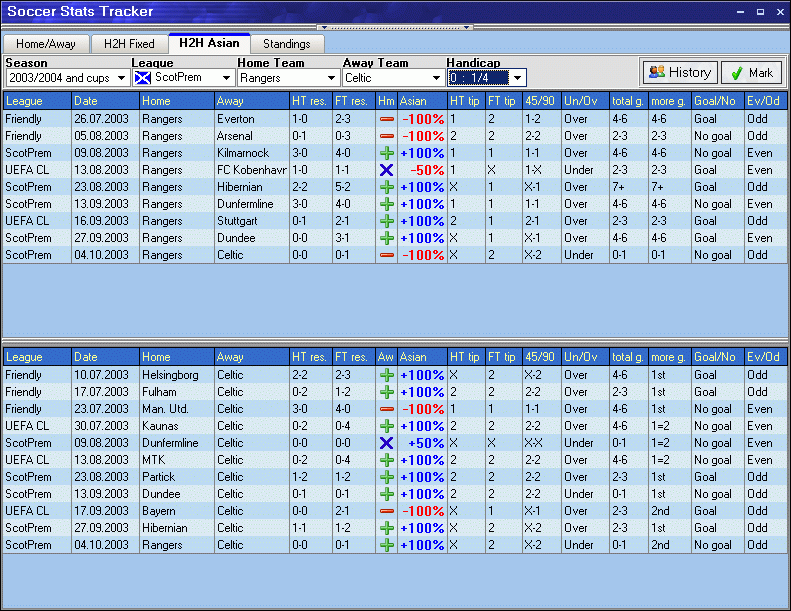
Task: Select the H2H Fixed tab
Action: tap(128, 44)
